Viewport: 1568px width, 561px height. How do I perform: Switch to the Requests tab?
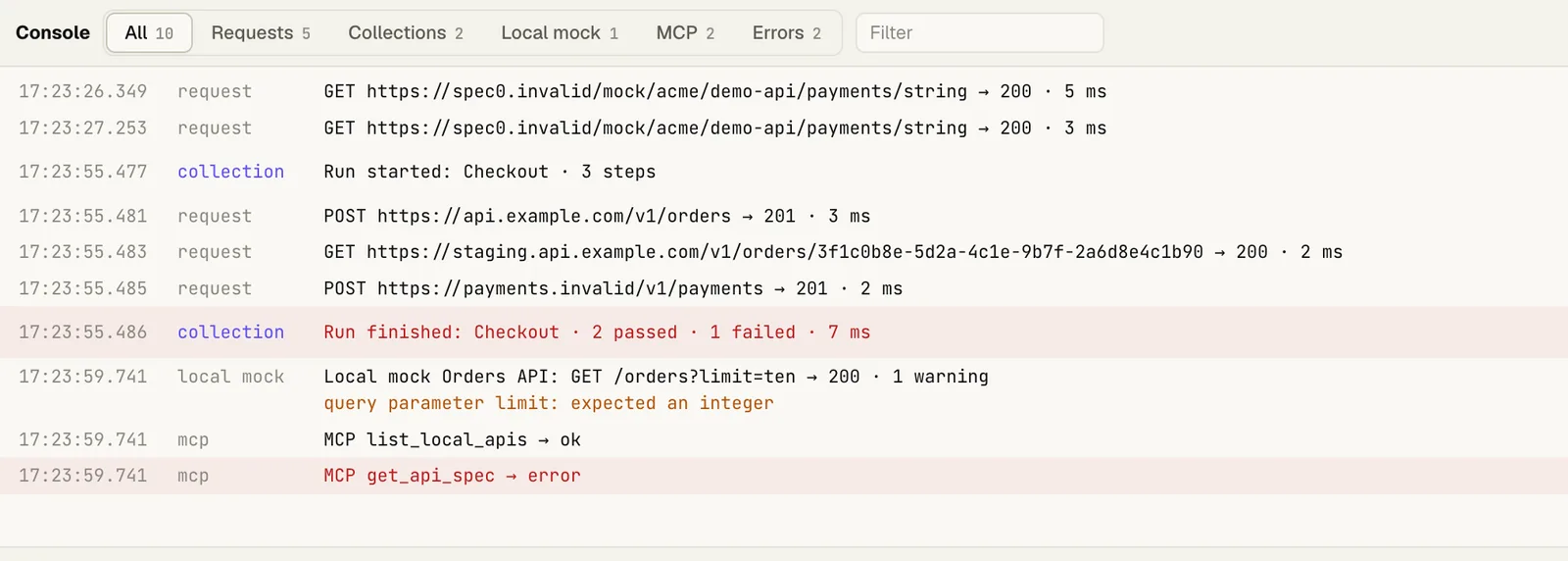[261, 32]
